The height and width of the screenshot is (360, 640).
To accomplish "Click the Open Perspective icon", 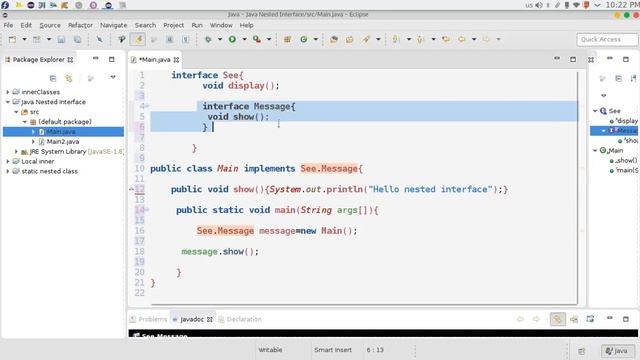I will pos(582,351).
